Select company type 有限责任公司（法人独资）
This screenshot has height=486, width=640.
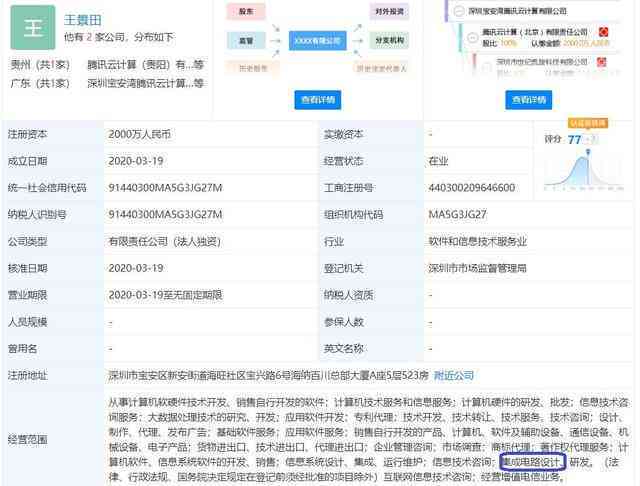click(x=164, y=242)
